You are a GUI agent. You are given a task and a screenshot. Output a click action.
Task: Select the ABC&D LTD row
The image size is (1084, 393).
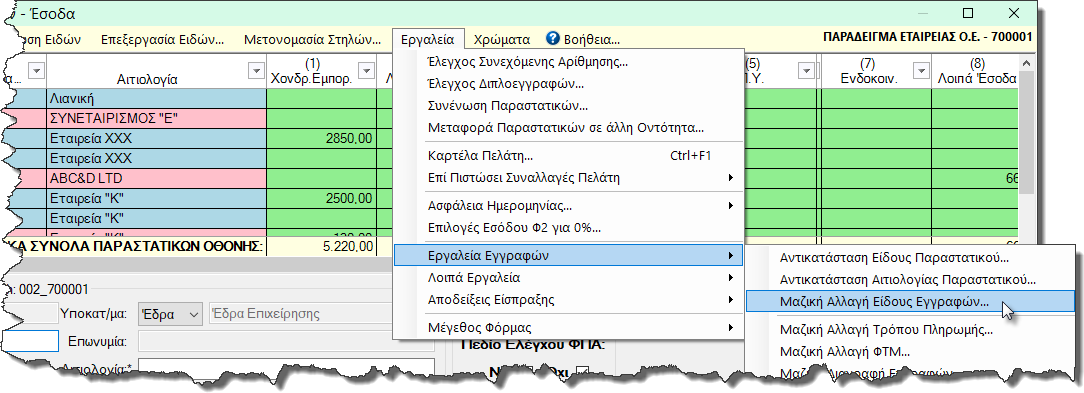pos(157,179)
